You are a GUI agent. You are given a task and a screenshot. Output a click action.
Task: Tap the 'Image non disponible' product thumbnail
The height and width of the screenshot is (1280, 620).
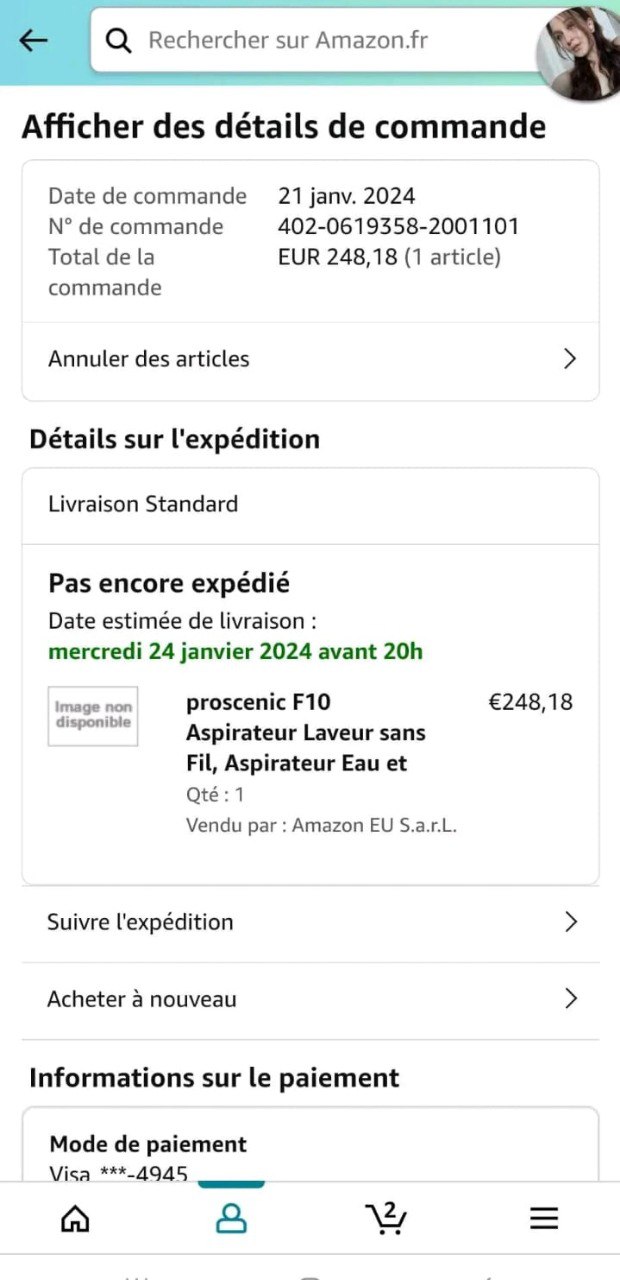93,716
